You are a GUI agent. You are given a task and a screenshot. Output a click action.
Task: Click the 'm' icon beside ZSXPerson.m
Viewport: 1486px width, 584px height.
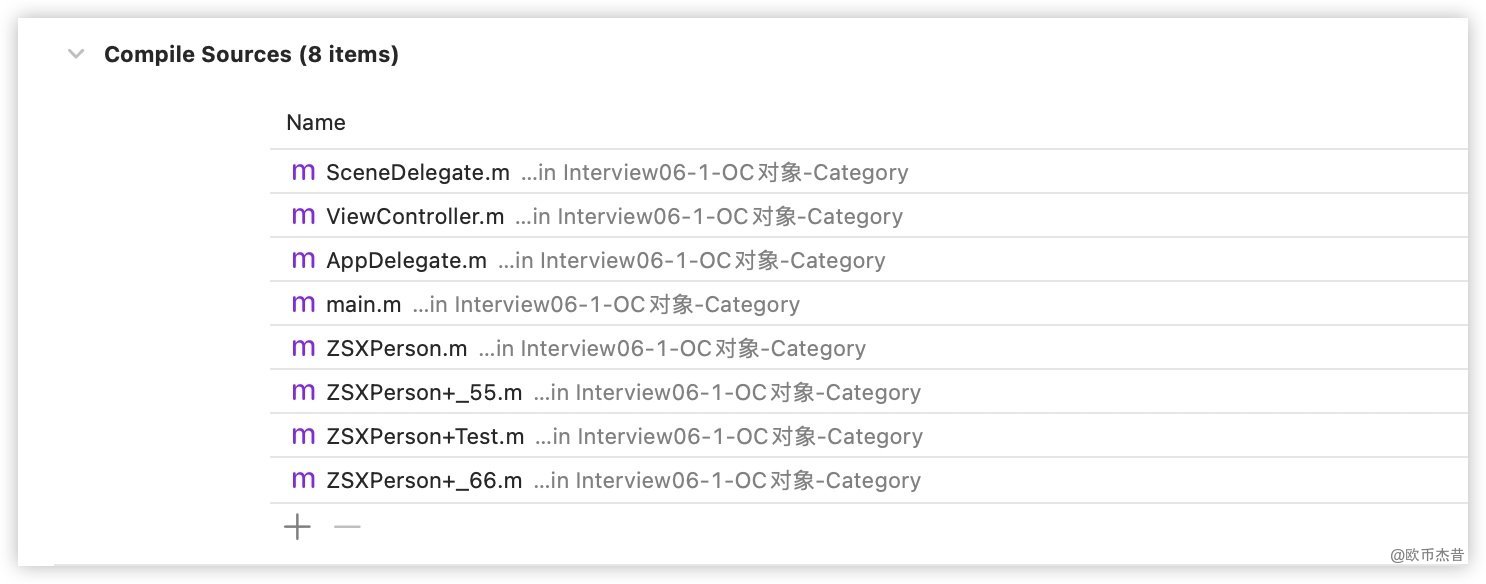303,348
